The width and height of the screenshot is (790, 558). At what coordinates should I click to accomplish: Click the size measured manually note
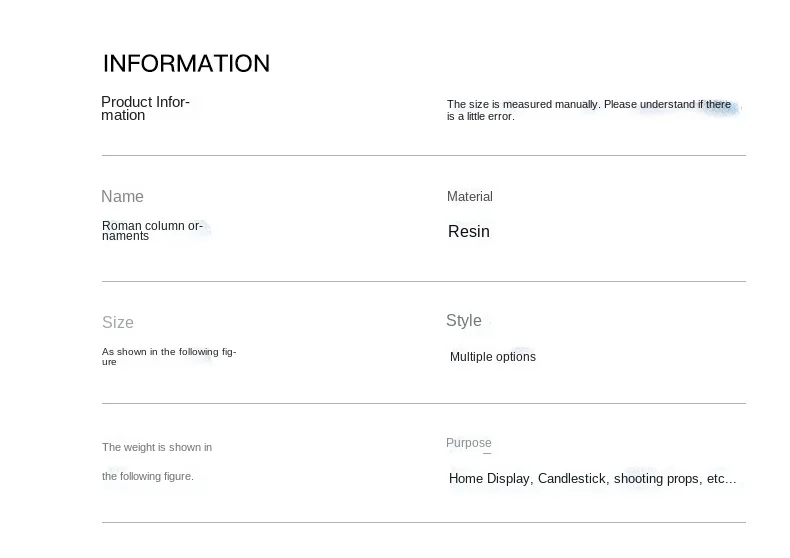(x=588, y=110)
